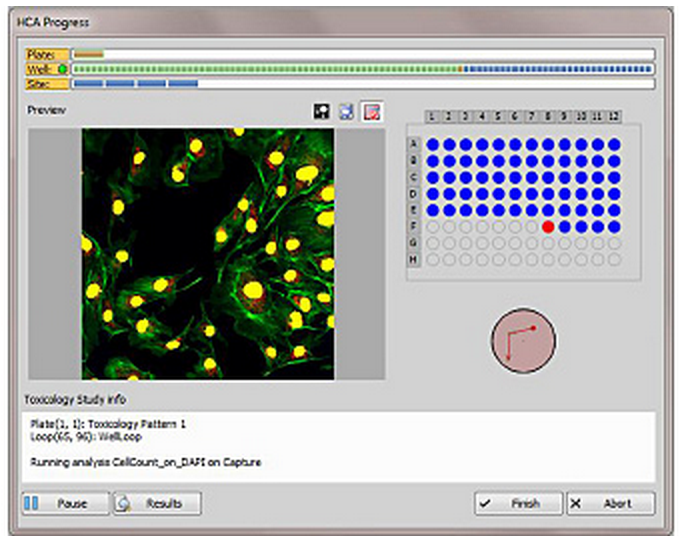Click the pause icon on Pause button

click(31, 503)
